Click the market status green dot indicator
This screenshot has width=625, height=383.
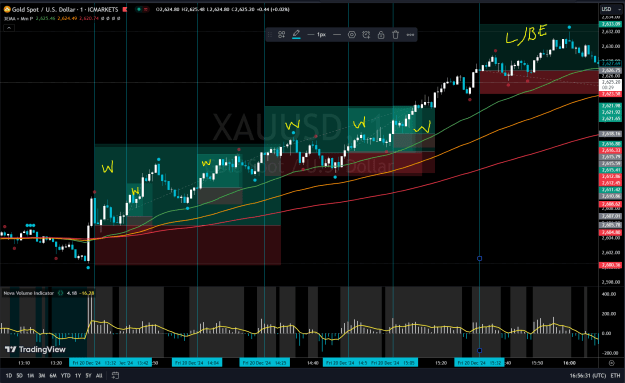point(139,9)
